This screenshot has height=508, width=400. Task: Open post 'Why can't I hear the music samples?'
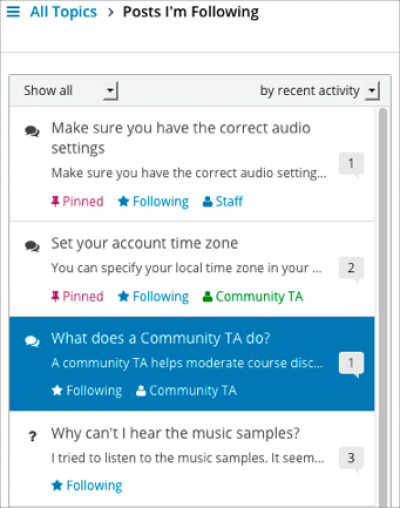192,459
